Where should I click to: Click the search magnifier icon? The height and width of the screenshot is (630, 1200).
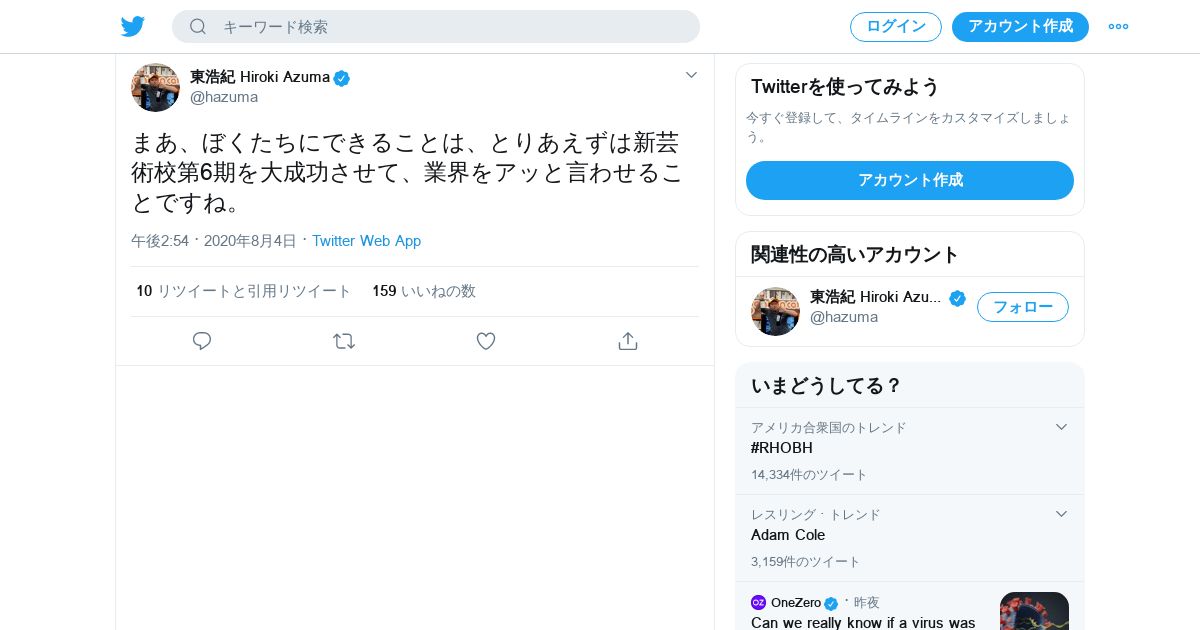(x=198, y=27)
